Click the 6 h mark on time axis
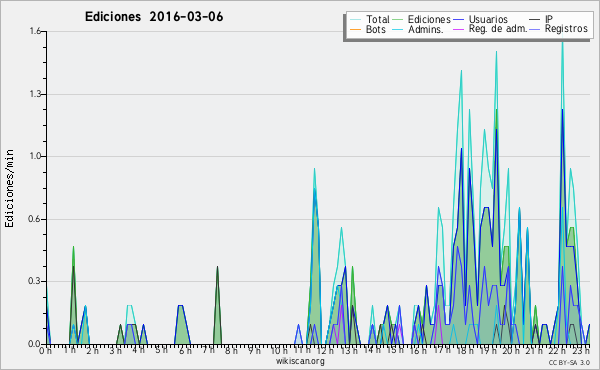This screenshot has width=600, height=370. tap(185, 350)
